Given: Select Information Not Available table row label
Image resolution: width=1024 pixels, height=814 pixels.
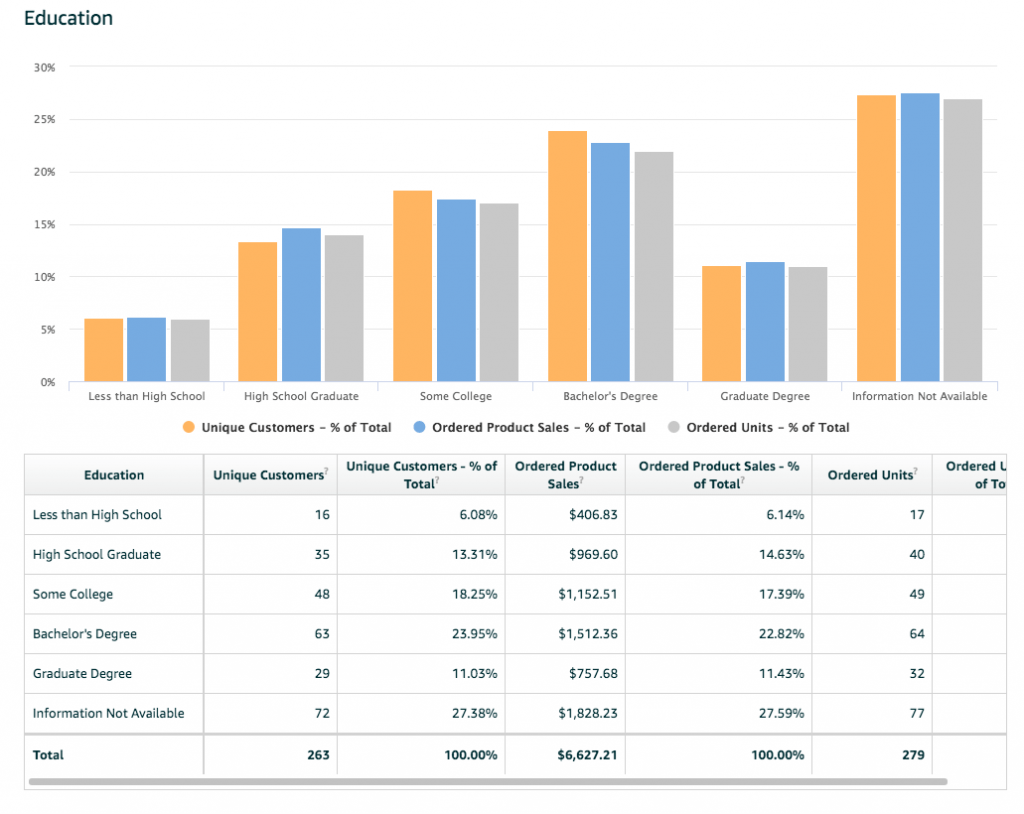Looking at the screenshot, I should (x=108, y=713).
